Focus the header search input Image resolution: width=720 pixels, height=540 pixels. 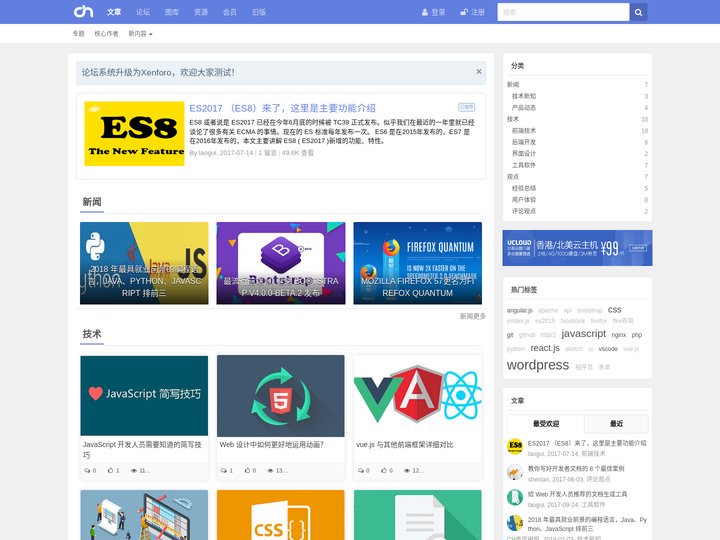click(x=563, y=12)
